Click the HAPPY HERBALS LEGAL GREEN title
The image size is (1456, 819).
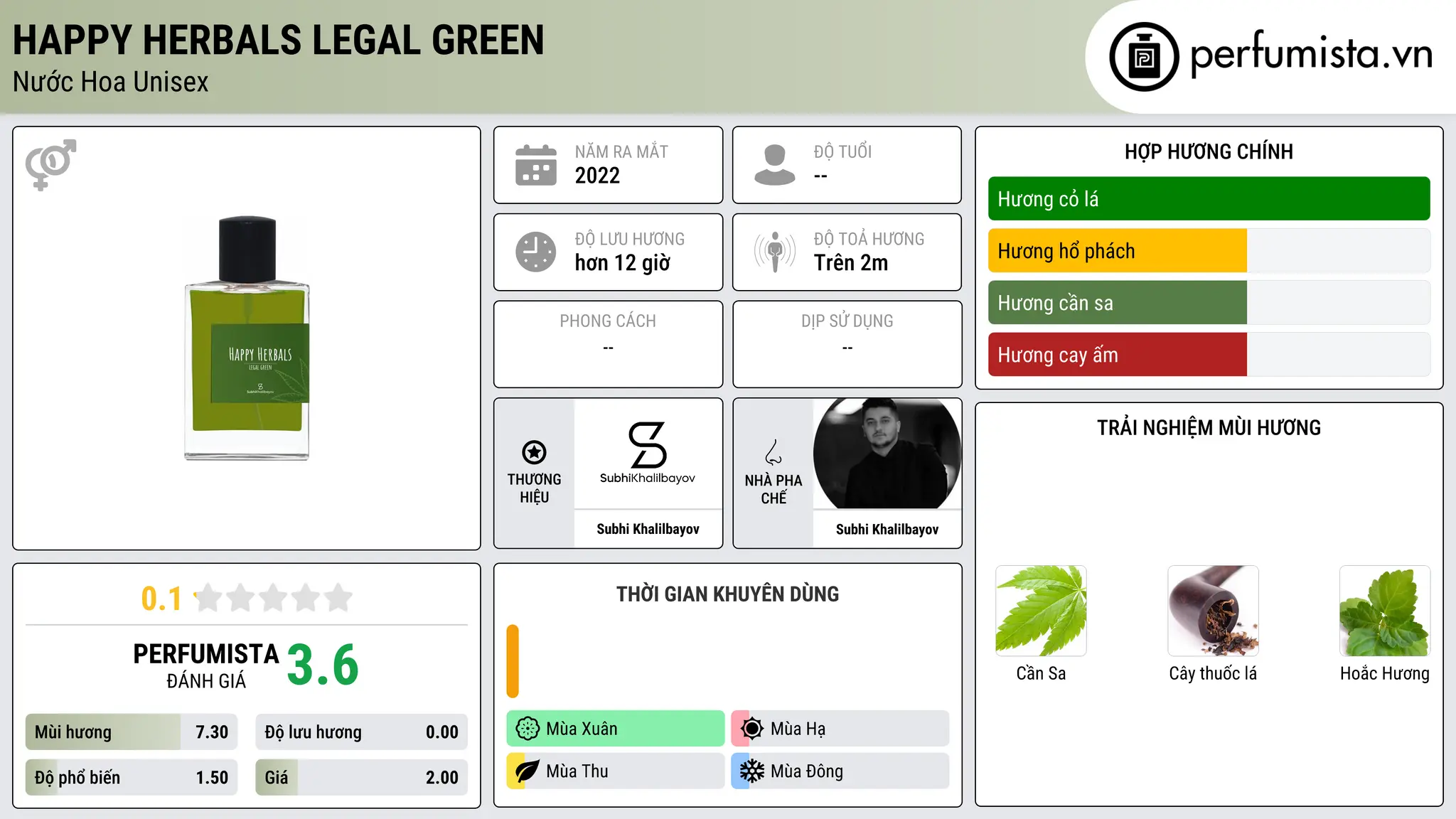pyautogui.click(x=279, y=40)
